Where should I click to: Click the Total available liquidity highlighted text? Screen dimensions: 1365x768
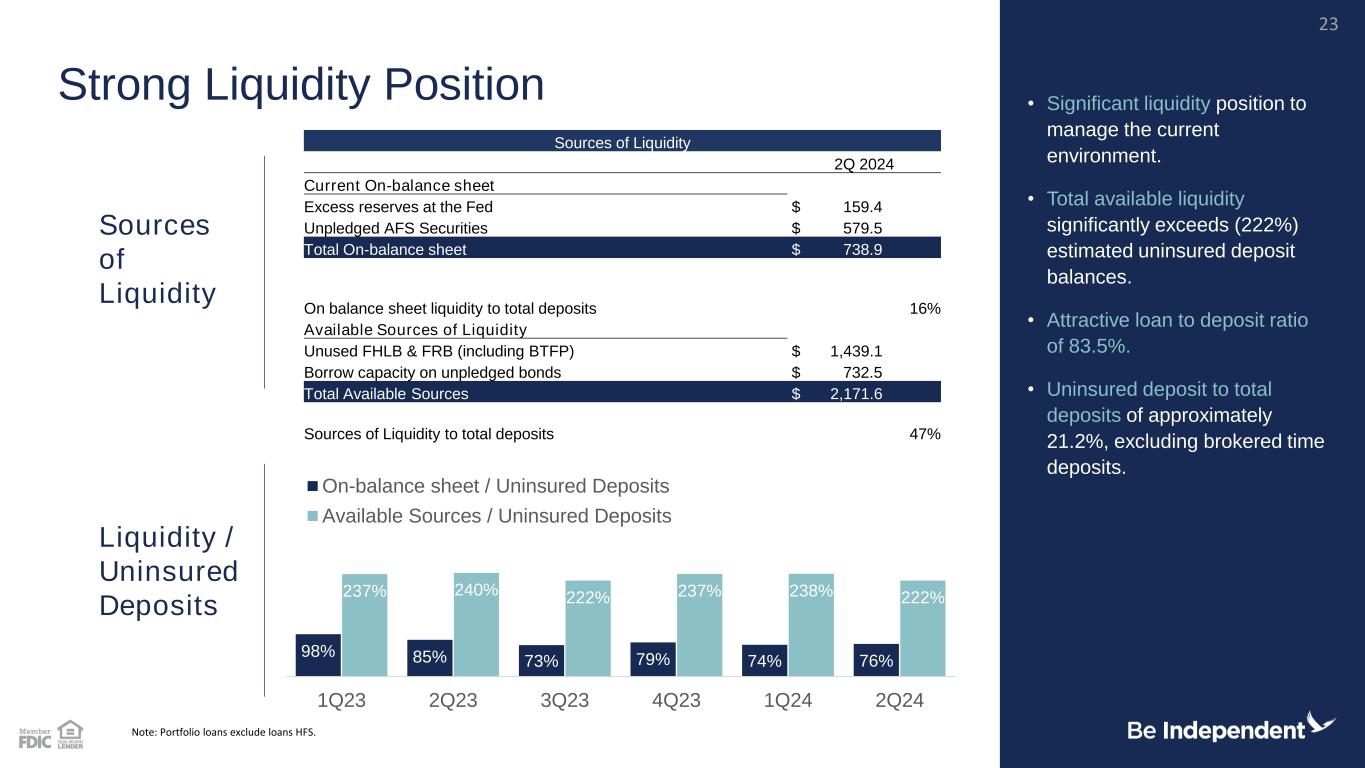click(x=1145, y=199)
